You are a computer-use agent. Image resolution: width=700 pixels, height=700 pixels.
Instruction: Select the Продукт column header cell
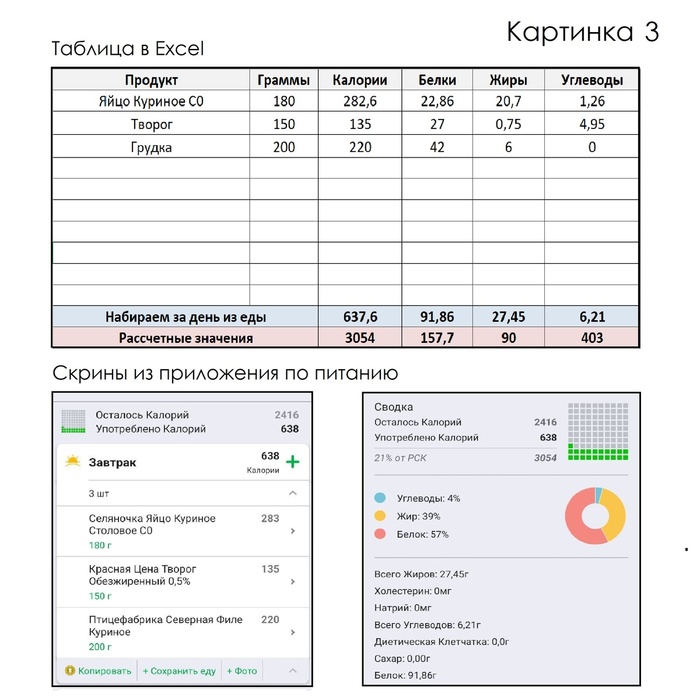coord(151,80)
